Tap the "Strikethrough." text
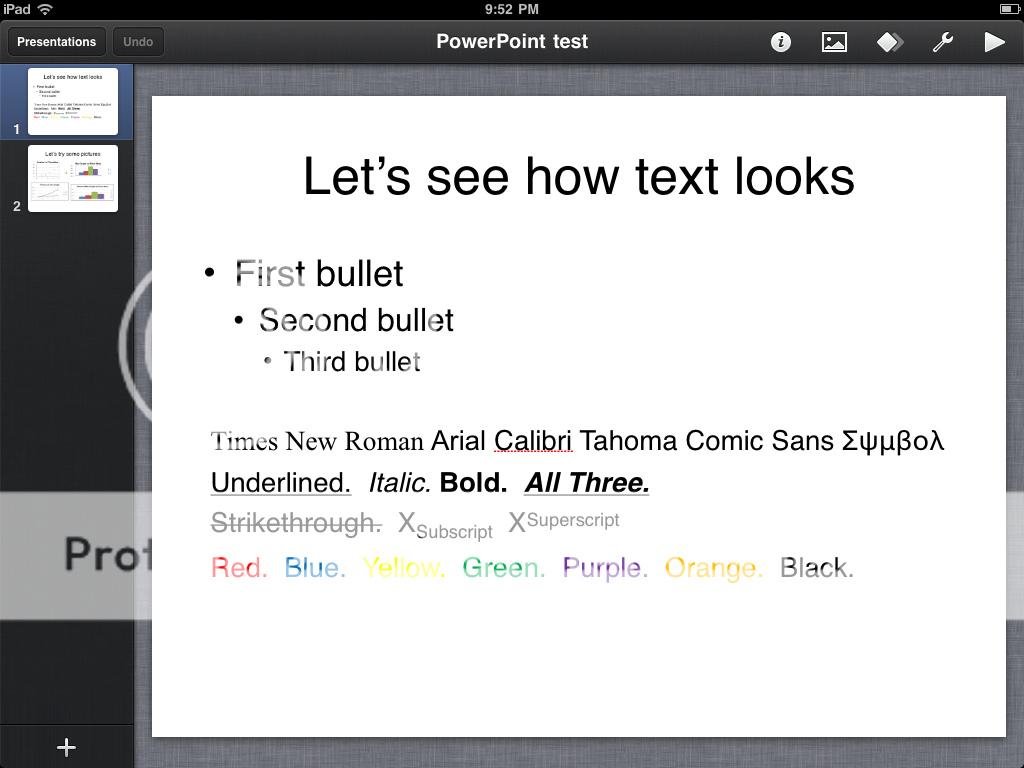This screenshot has height=768, width=1024. point(296,523)
